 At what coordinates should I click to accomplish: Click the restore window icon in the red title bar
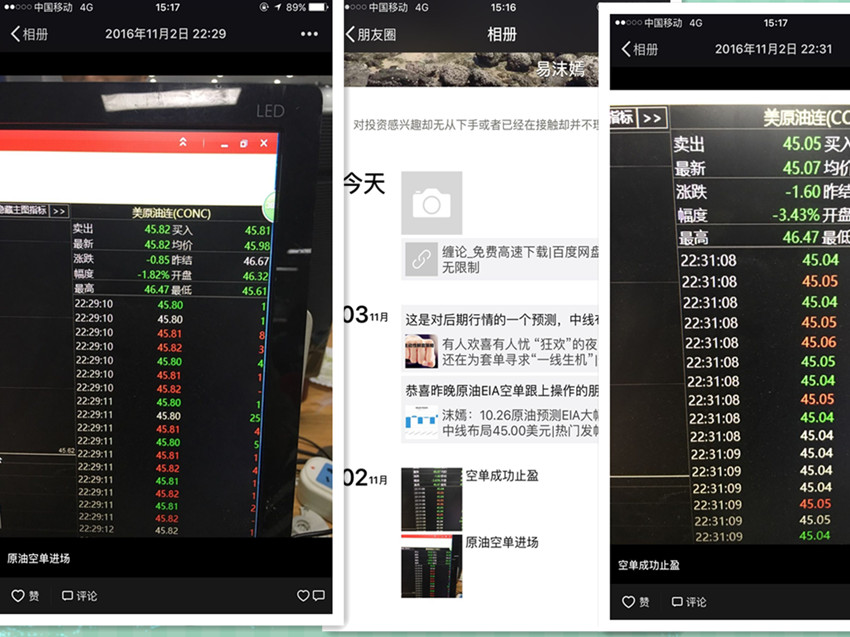243,144
